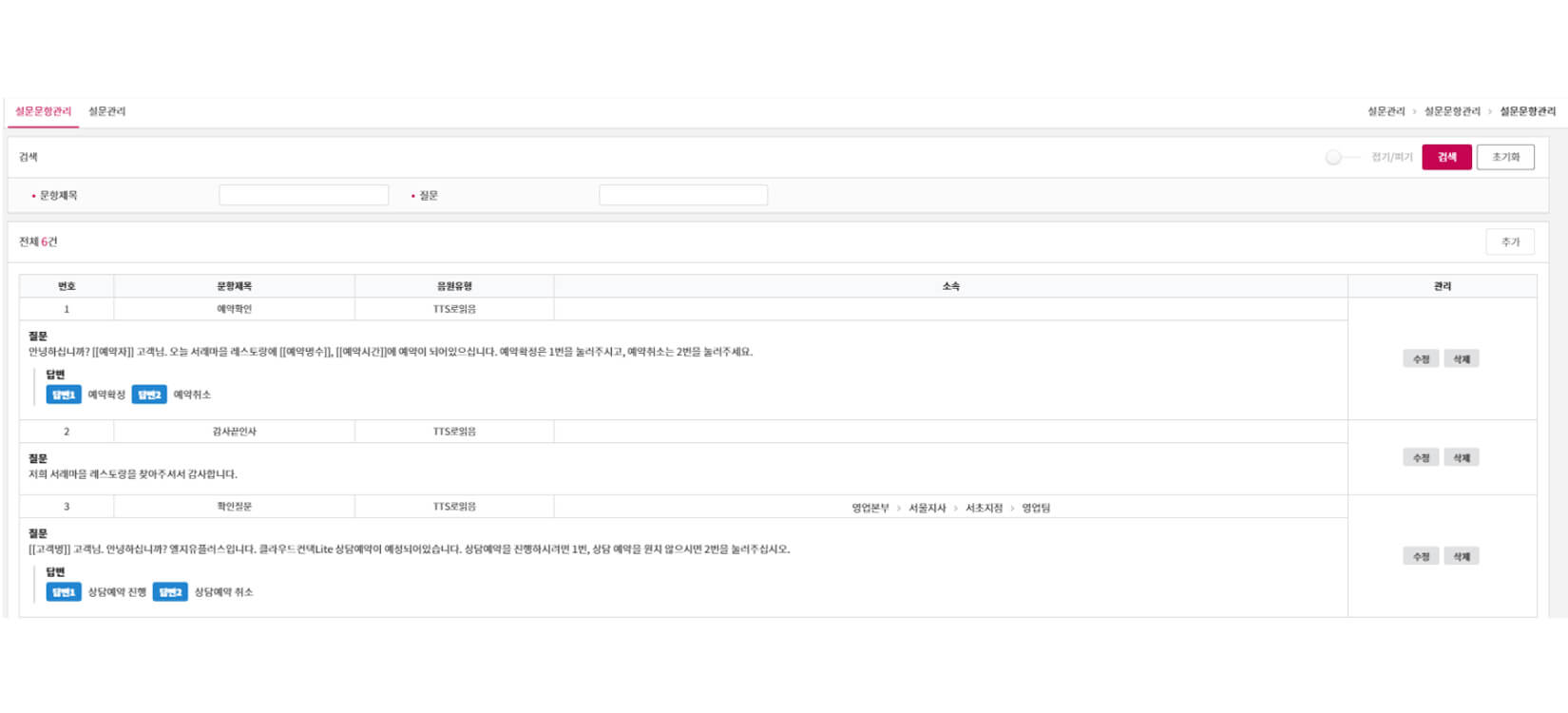Select the 답변1 badge next to 예약확정
This screenshot has width=1568, height=713.
(64, 395)
